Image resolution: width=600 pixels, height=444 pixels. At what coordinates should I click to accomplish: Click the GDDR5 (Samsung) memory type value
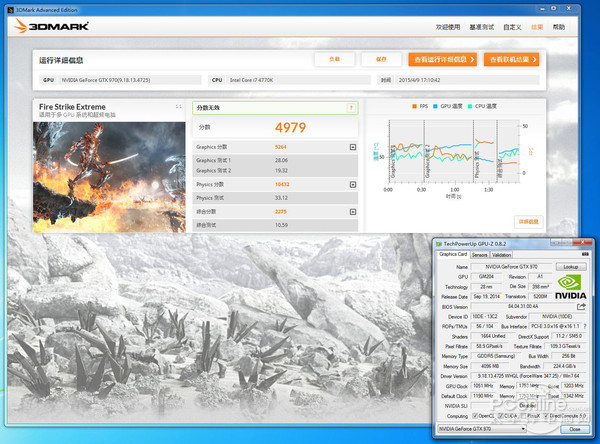(x=496, y=356)
